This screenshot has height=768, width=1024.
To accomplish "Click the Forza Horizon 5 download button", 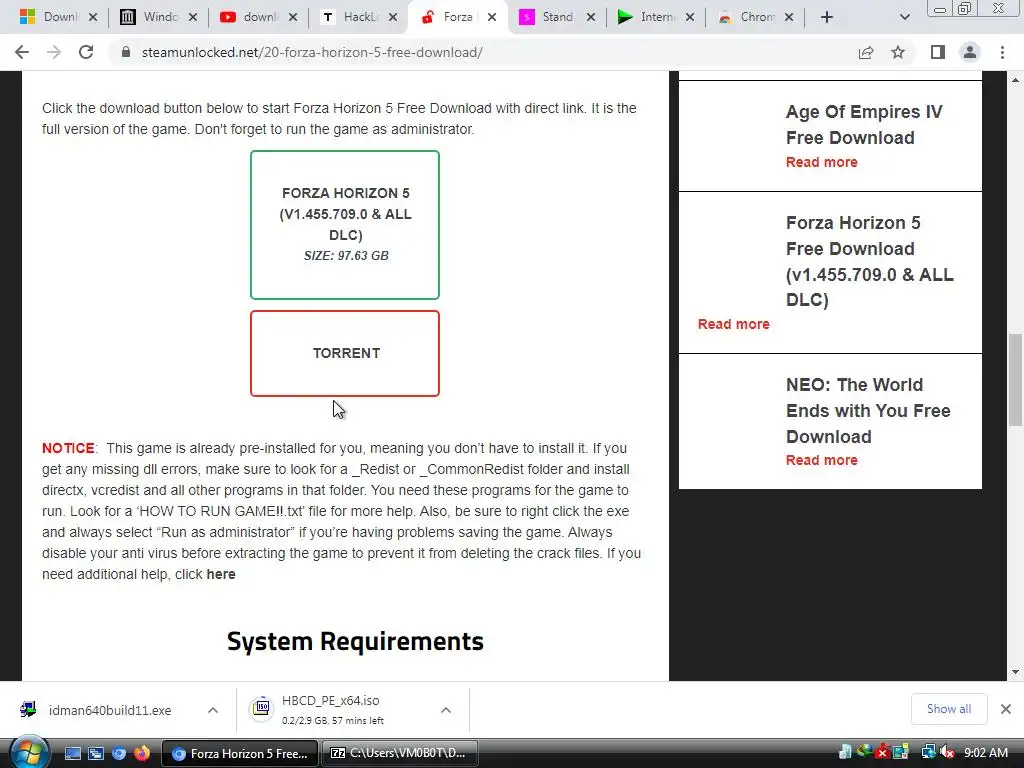I will (x=345, y=225).
